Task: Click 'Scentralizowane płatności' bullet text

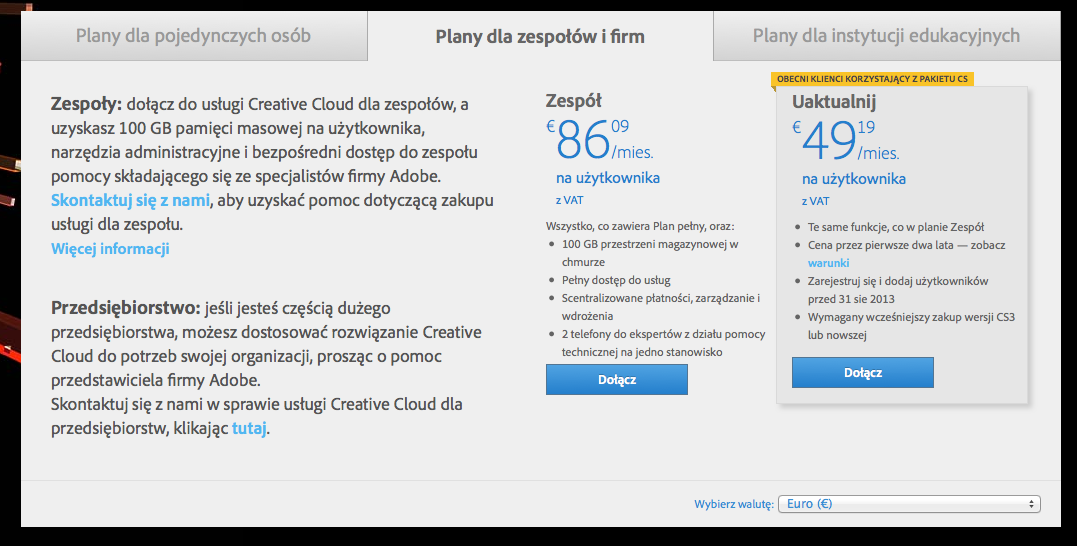Action: [661, 307]
